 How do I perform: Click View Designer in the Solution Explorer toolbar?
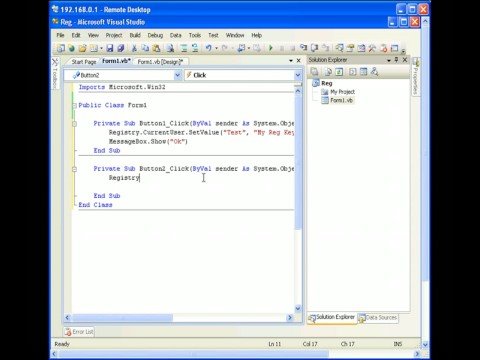pyautogui.click(x=364, y=72)
